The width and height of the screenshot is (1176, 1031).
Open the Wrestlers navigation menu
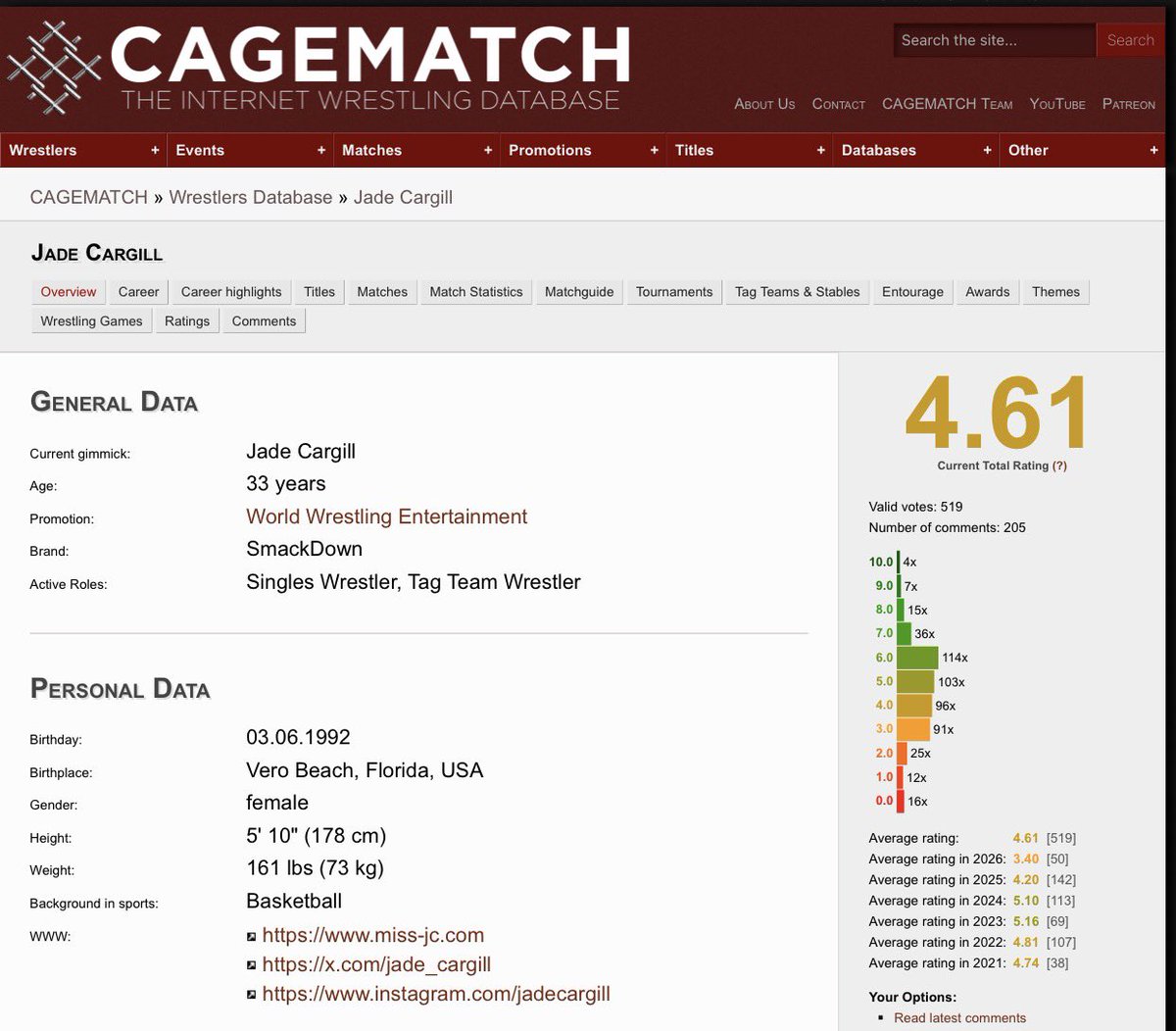click(x=83, y=150)
